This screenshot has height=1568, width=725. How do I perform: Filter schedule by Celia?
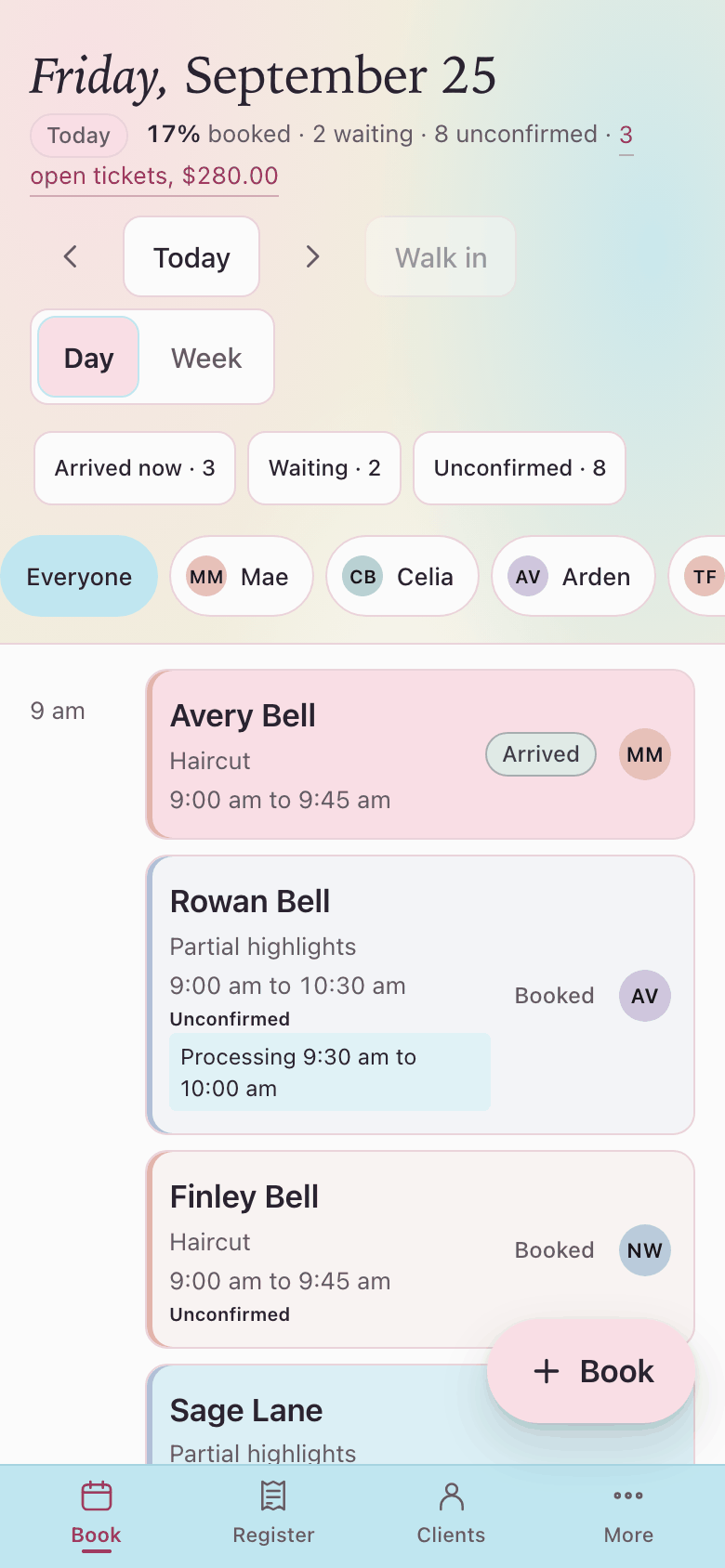tap(402, 576)
